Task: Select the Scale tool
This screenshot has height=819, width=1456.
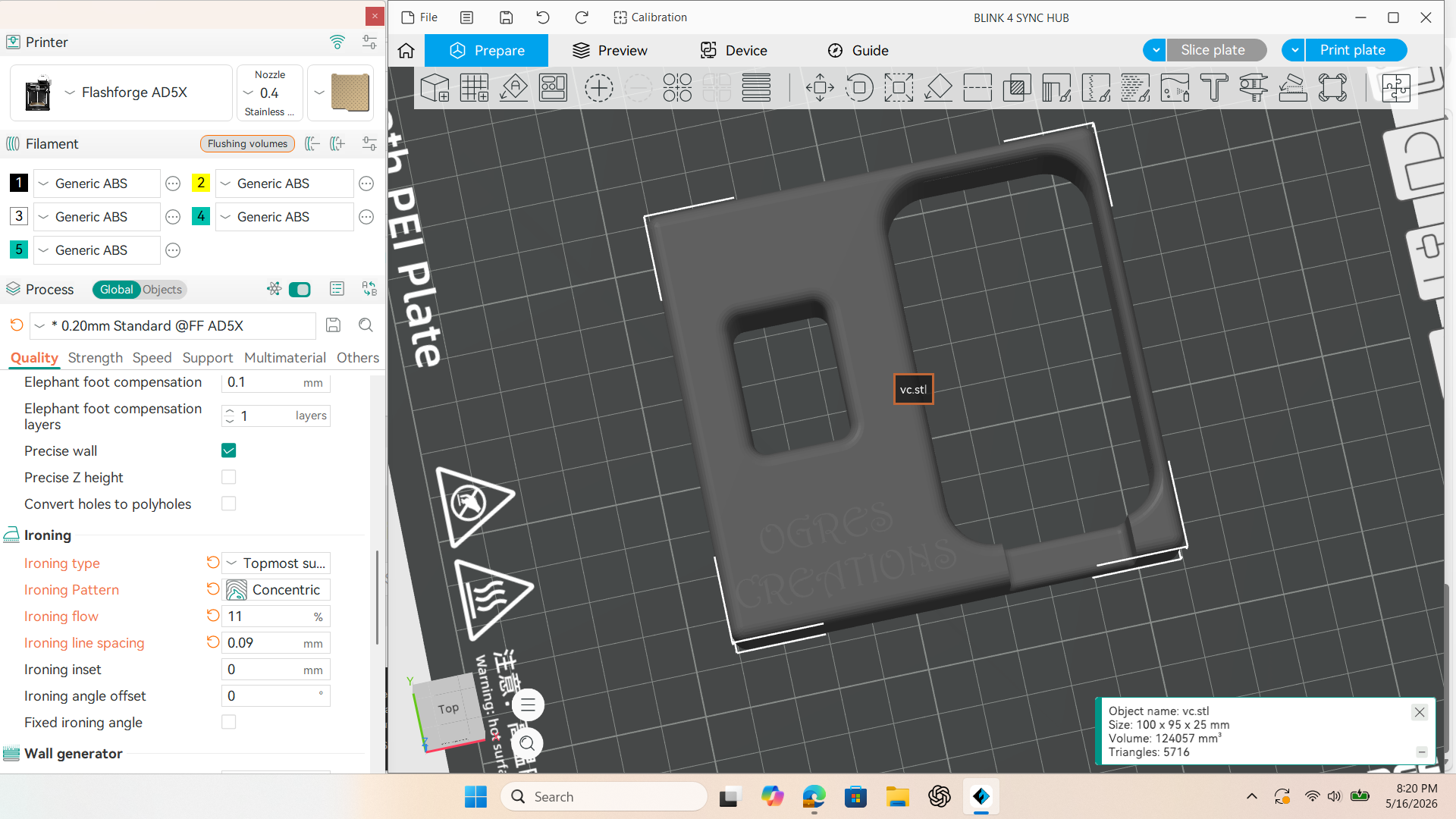Action: point(899,88)
